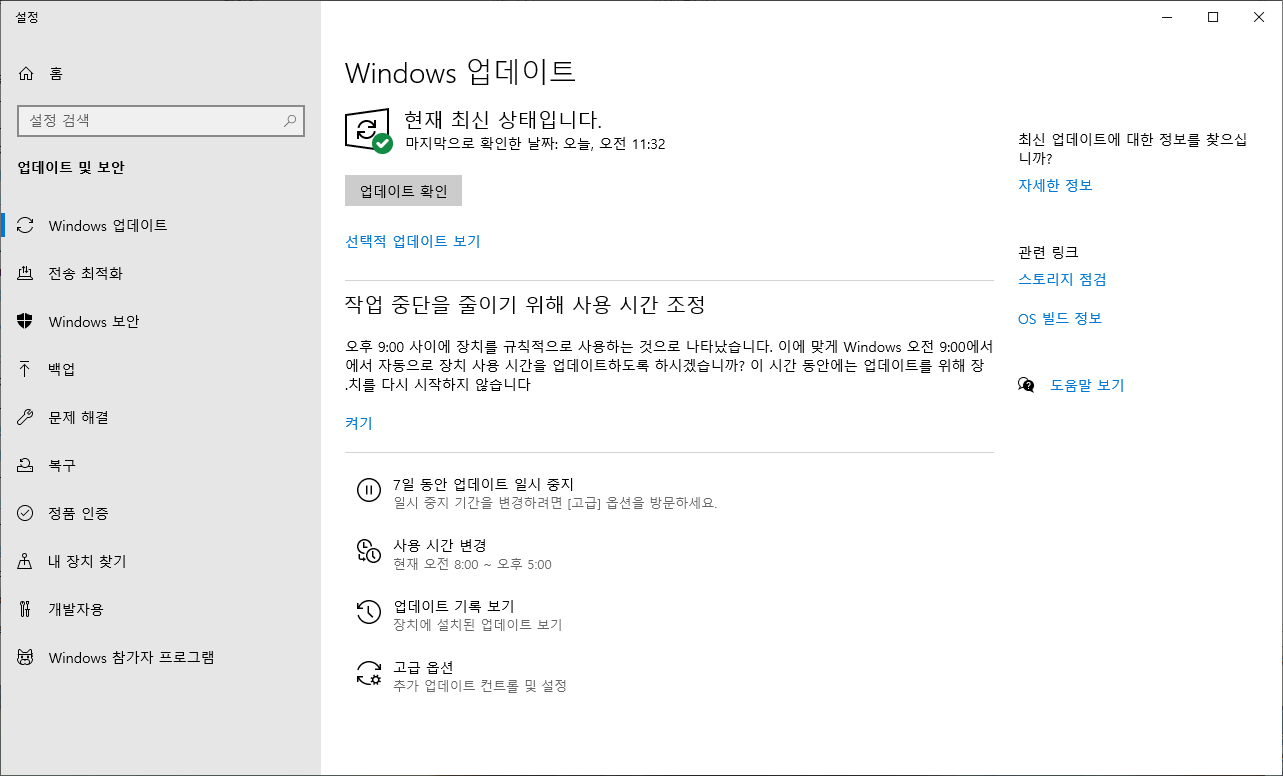Open the 자세한 정보 link
Image resolution: width=1283 pixels, height=776 pixels.
pos(1055,185)
